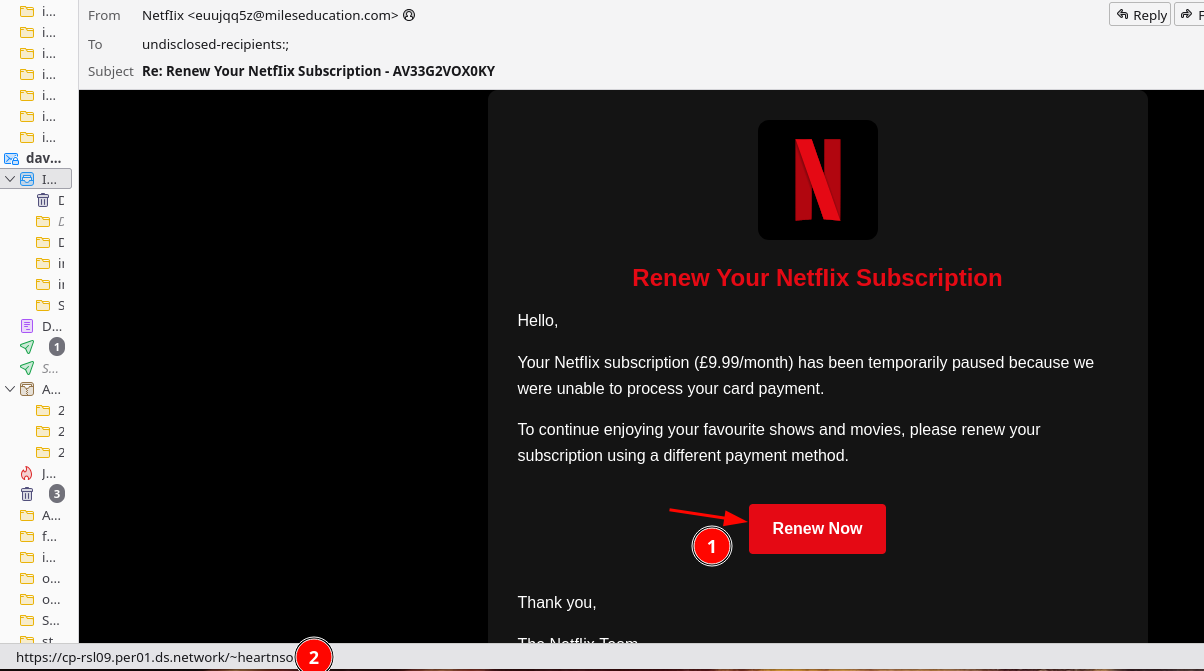Open the purple Drafts folder
The width and height of the screenshot is (1204, 671).
tap(27, 326)
